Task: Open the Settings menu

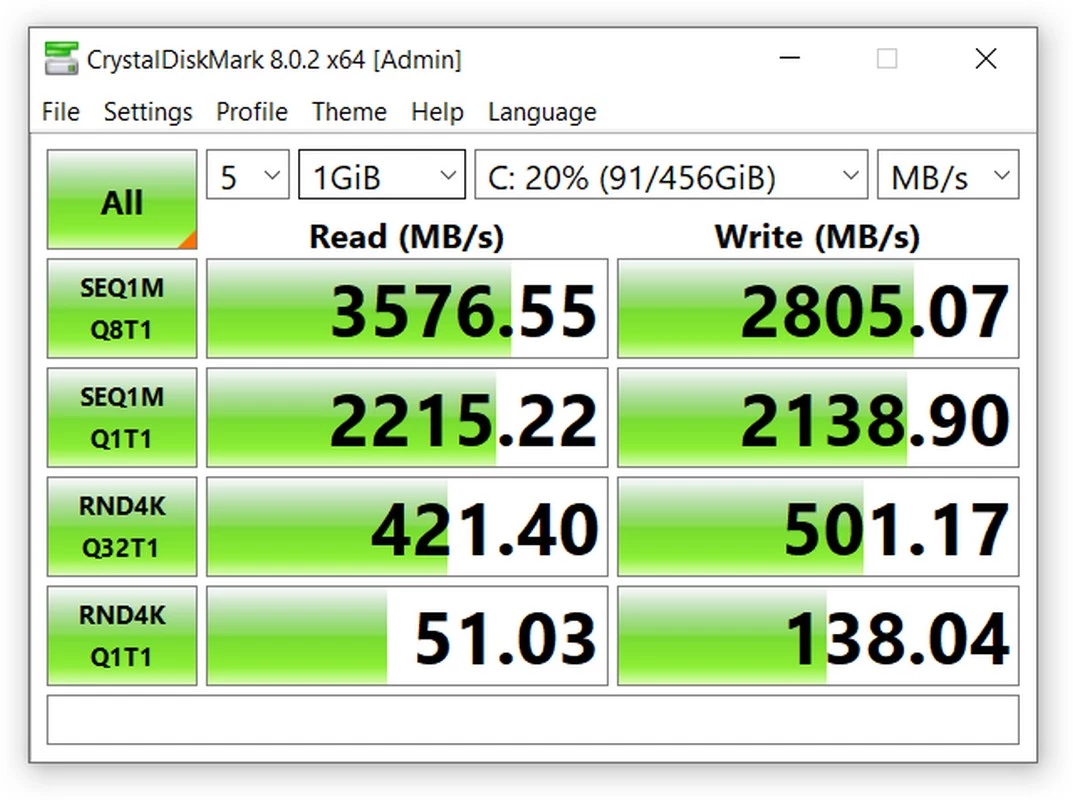Action: tap(148, 112)
